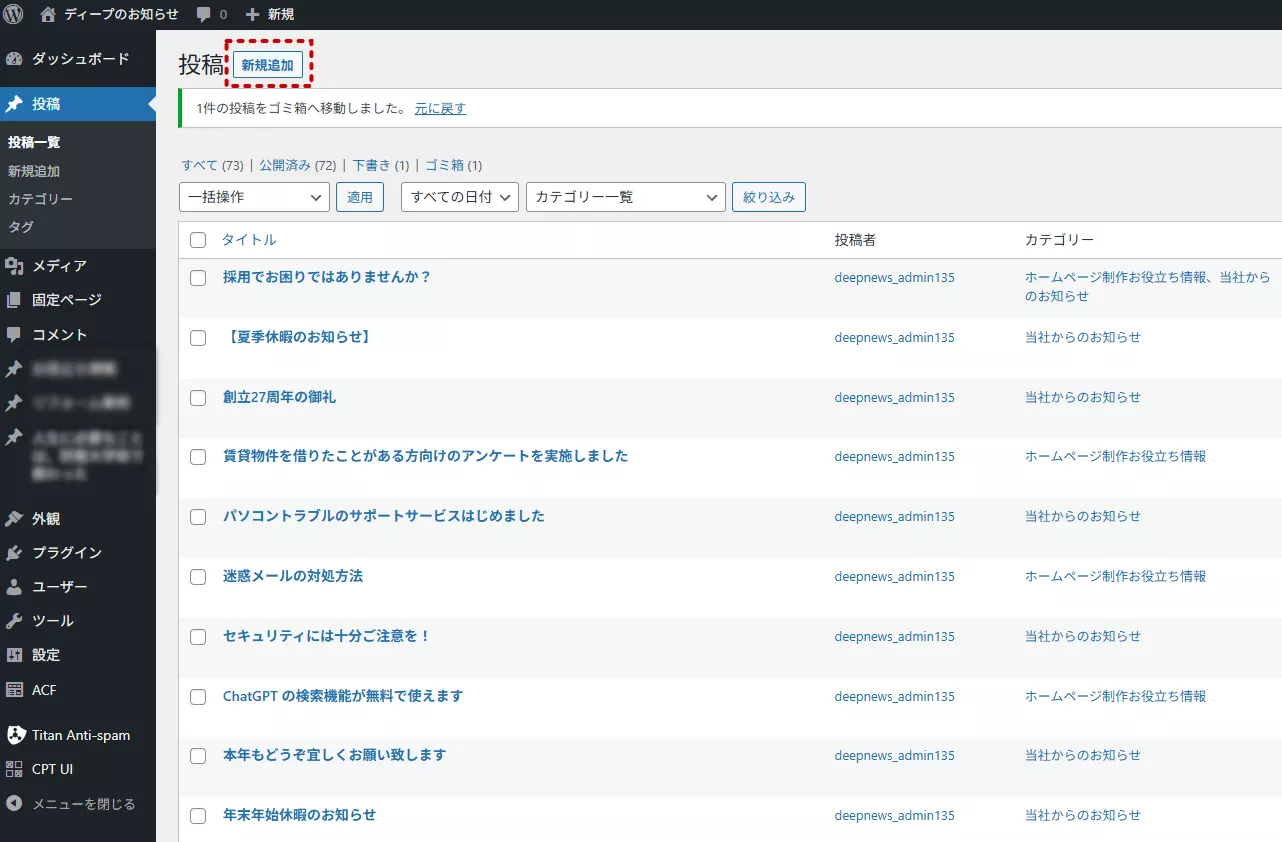
Task: Expand the すべての日付 date filter
Action: 460,197
